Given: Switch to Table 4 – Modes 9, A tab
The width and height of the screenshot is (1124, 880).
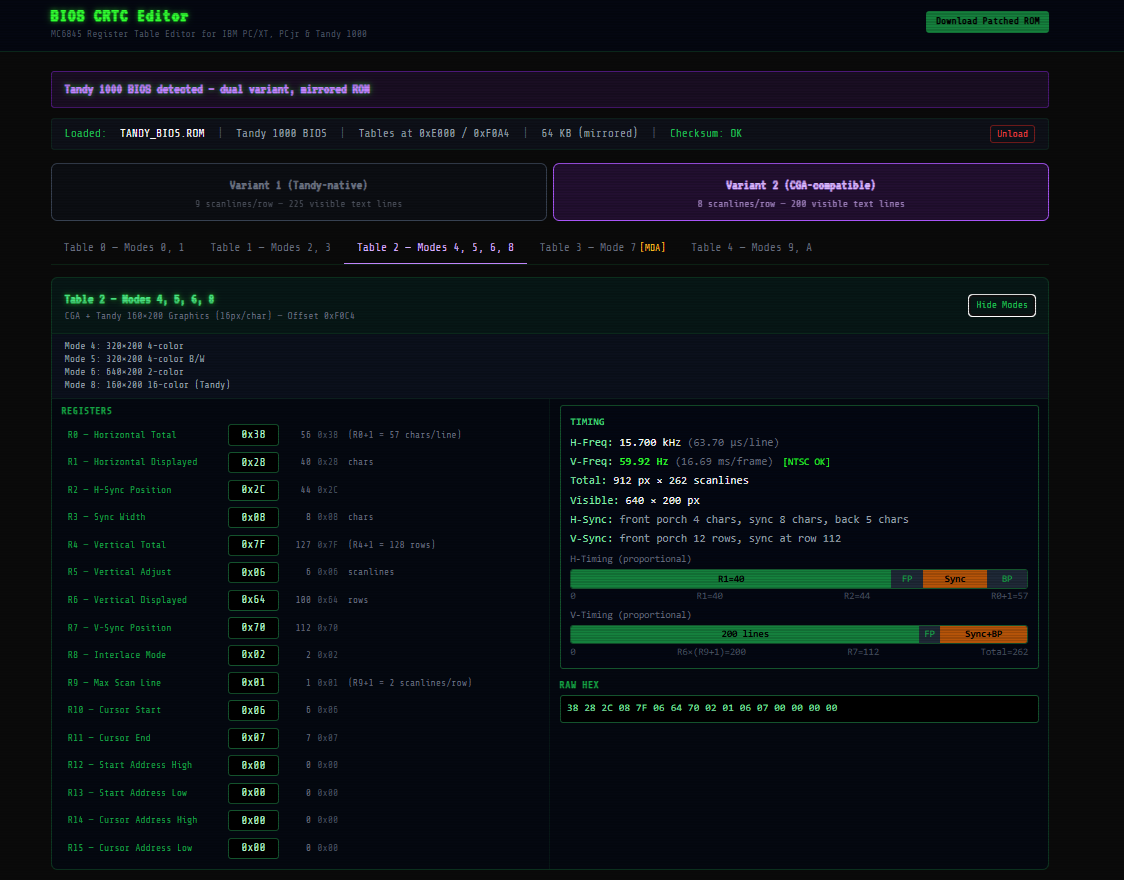Looking at the screenshot, I should coord(751,247).
